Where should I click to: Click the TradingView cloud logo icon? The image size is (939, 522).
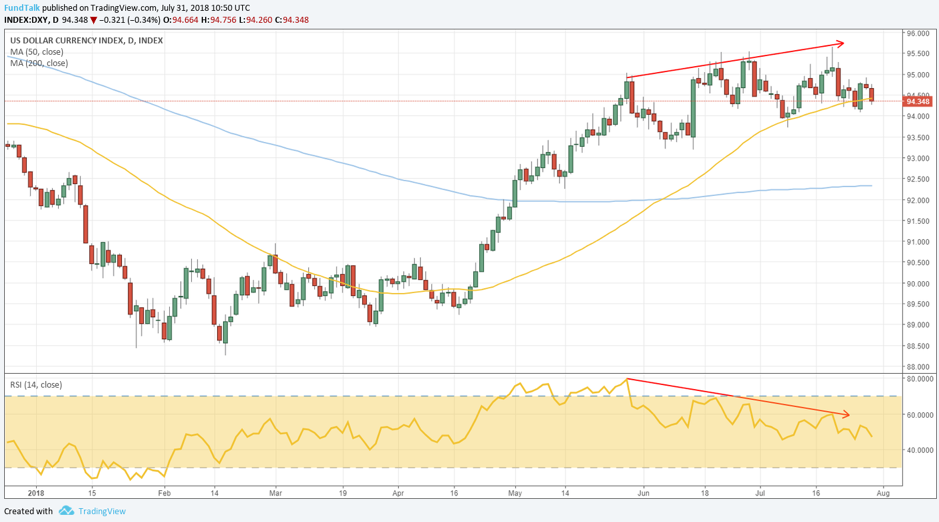pyautogui.click(x=66, y=511)
